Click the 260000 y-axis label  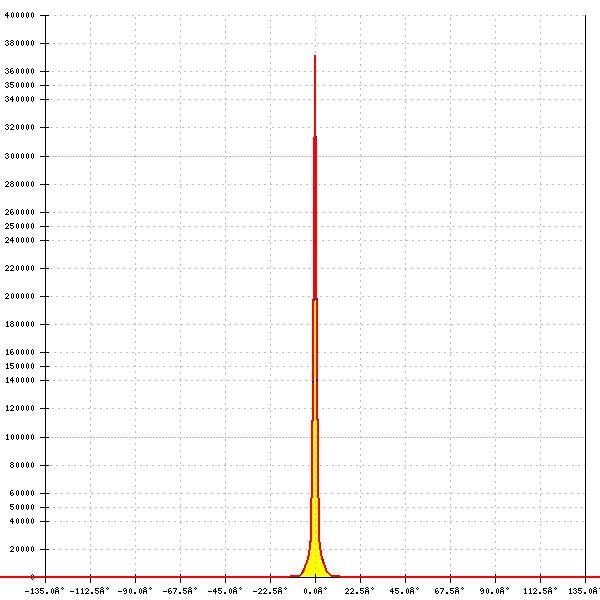(20, 212)
